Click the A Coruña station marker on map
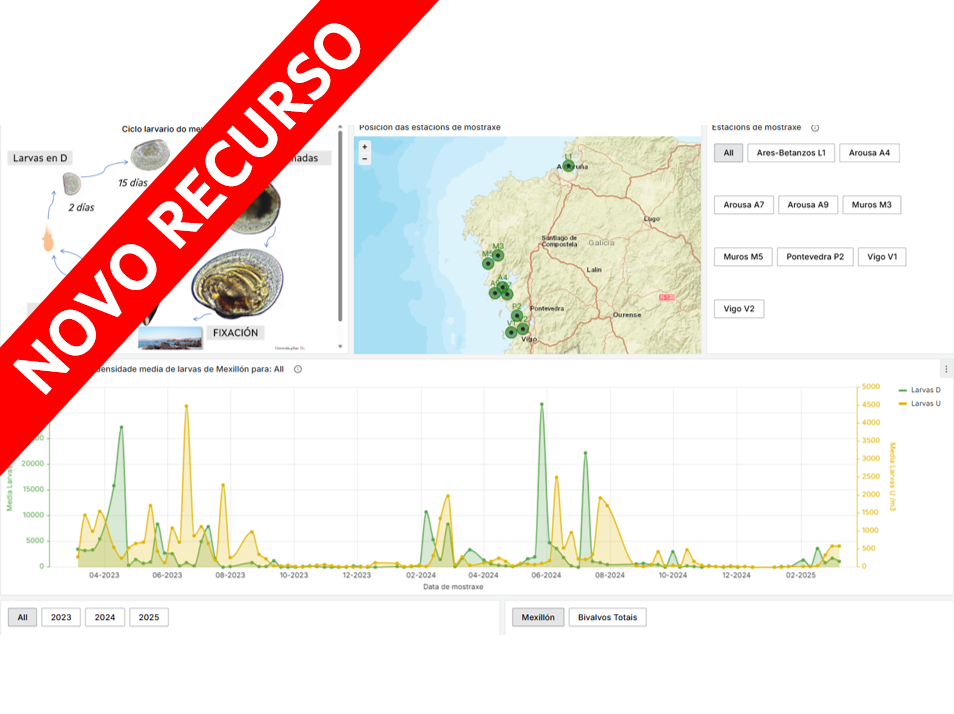The image size is (954, 714). [x=568, y=166]
